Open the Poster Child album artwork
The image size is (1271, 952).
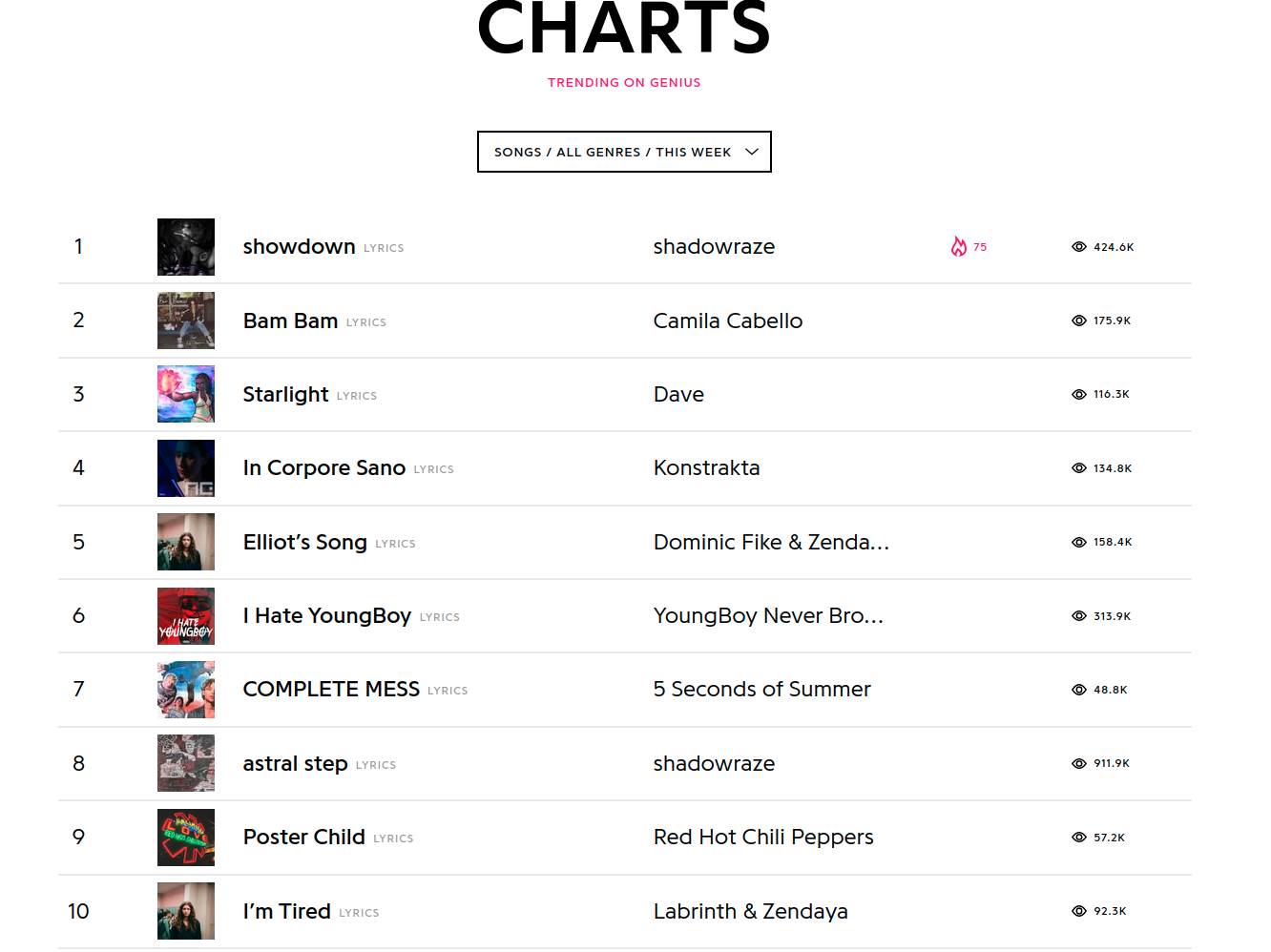point(186,838)
